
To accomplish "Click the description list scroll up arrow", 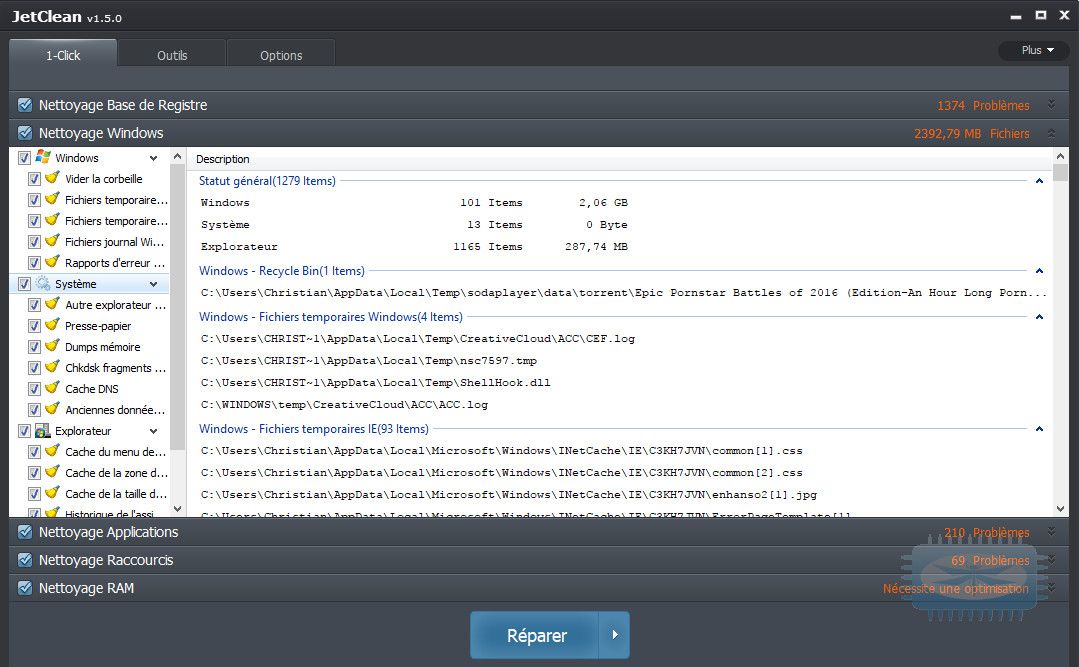I will [x=1060, y=156].
